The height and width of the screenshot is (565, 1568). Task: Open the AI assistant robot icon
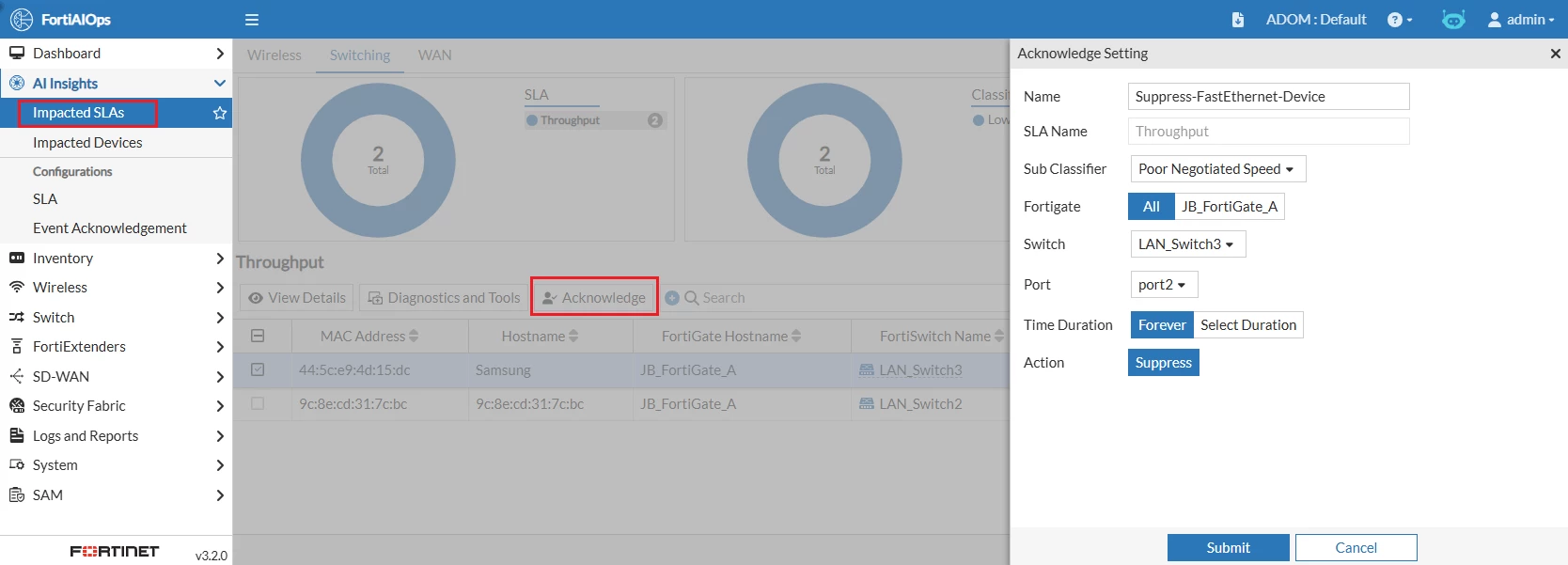tap(1453, 20)
